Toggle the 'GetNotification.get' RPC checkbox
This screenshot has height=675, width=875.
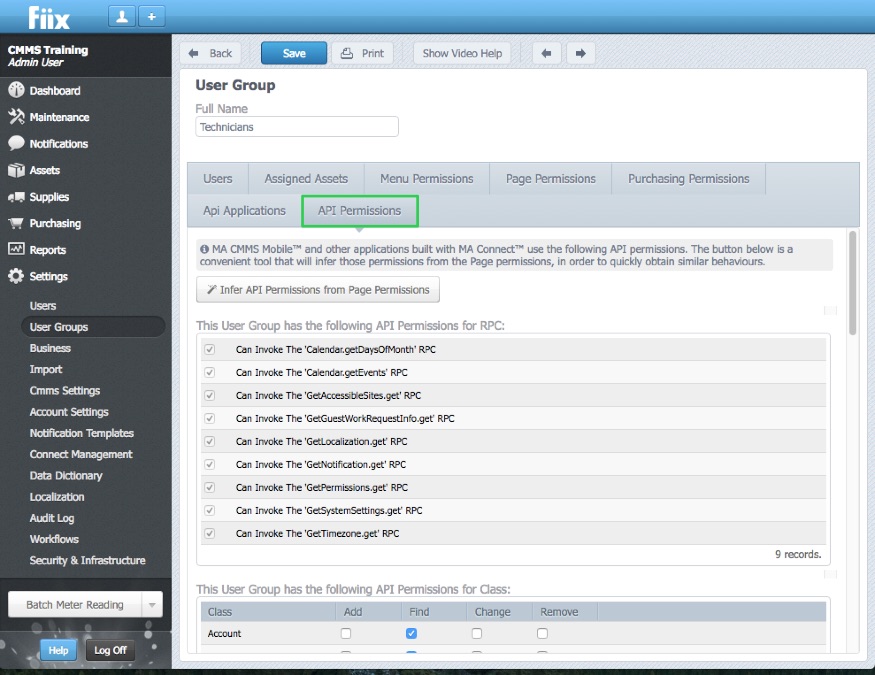tap(210, 464)
